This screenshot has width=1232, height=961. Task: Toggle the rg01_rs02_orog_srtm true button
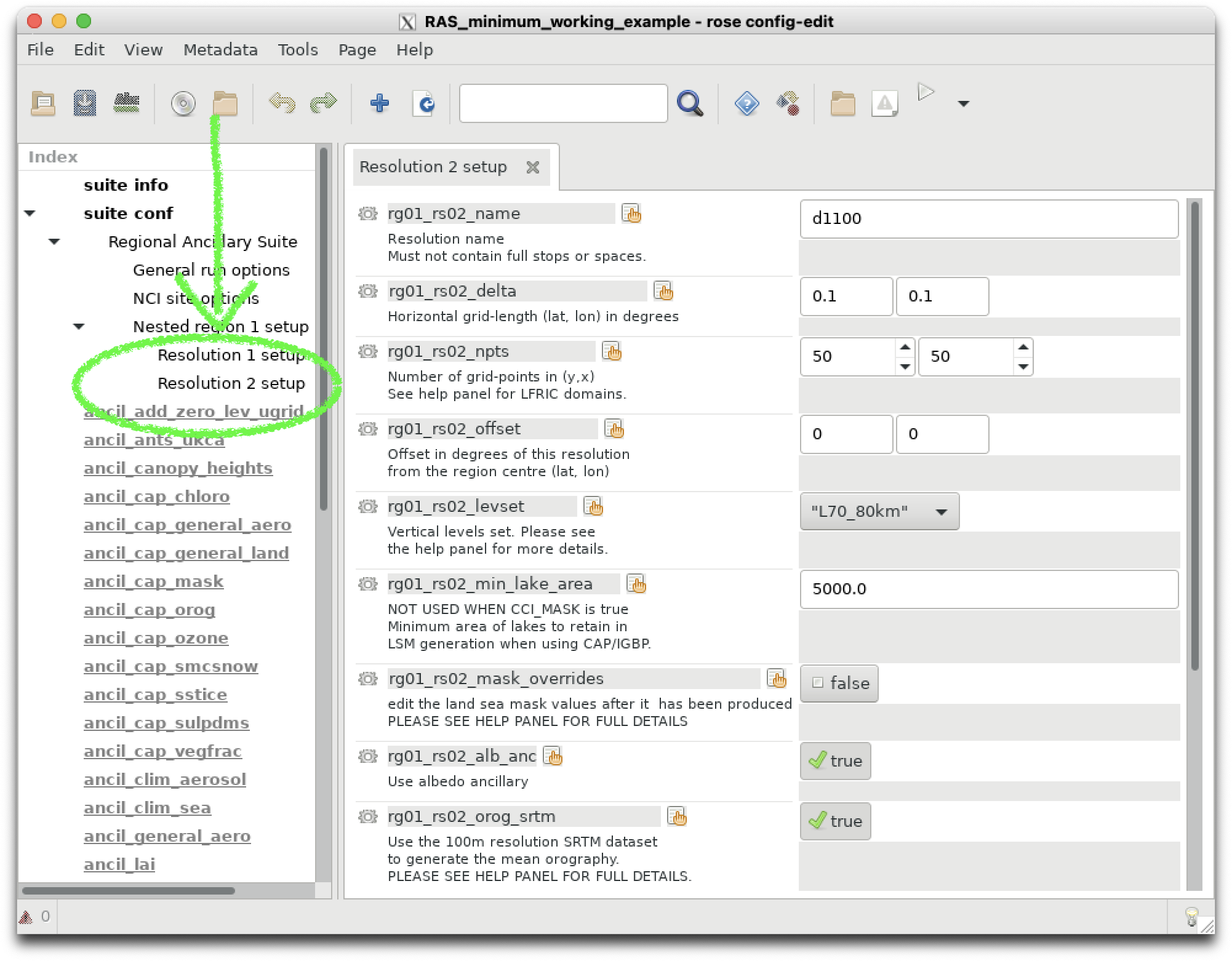click(836, 821)
